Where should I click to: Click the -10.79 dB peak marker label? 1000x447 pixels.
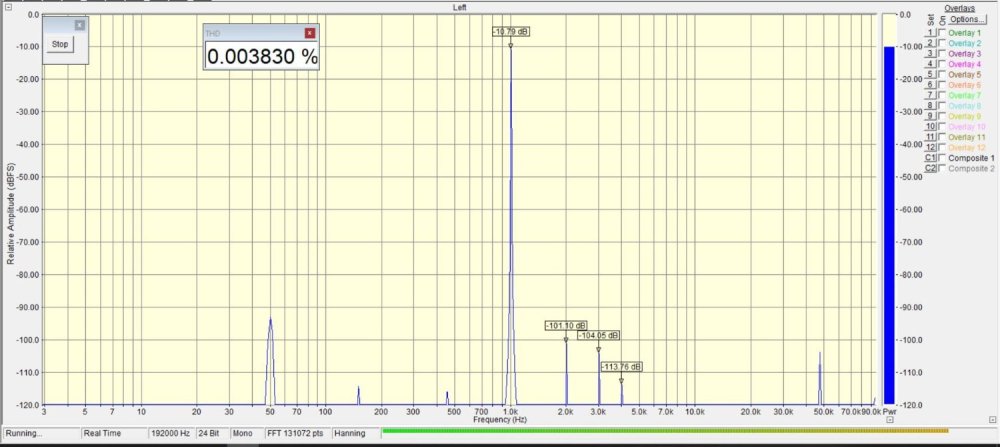click(511, 31)
